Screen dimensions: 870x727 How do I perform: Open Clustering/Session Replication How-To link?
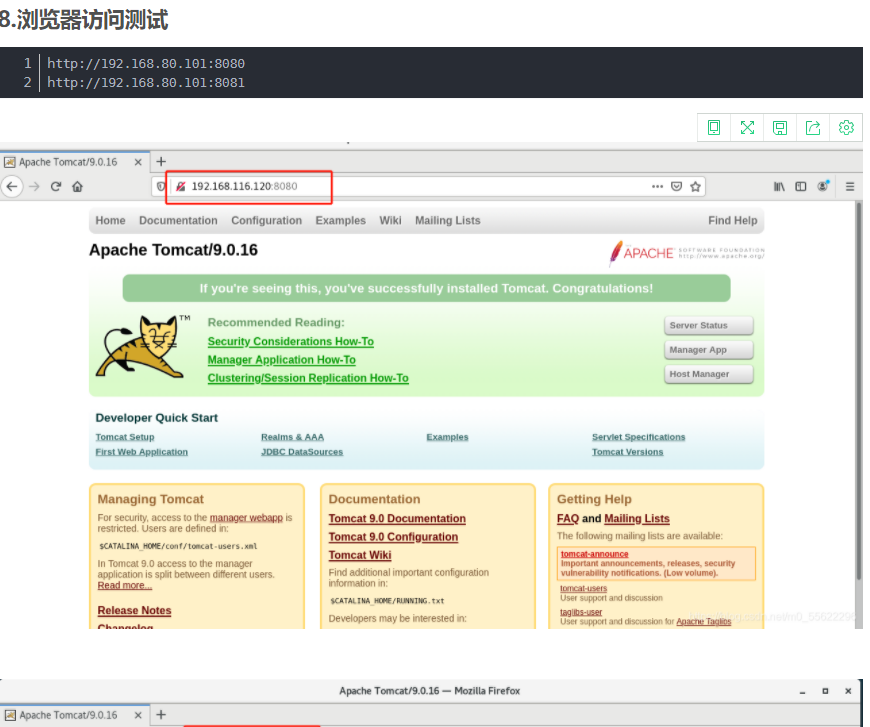(308, 378)
